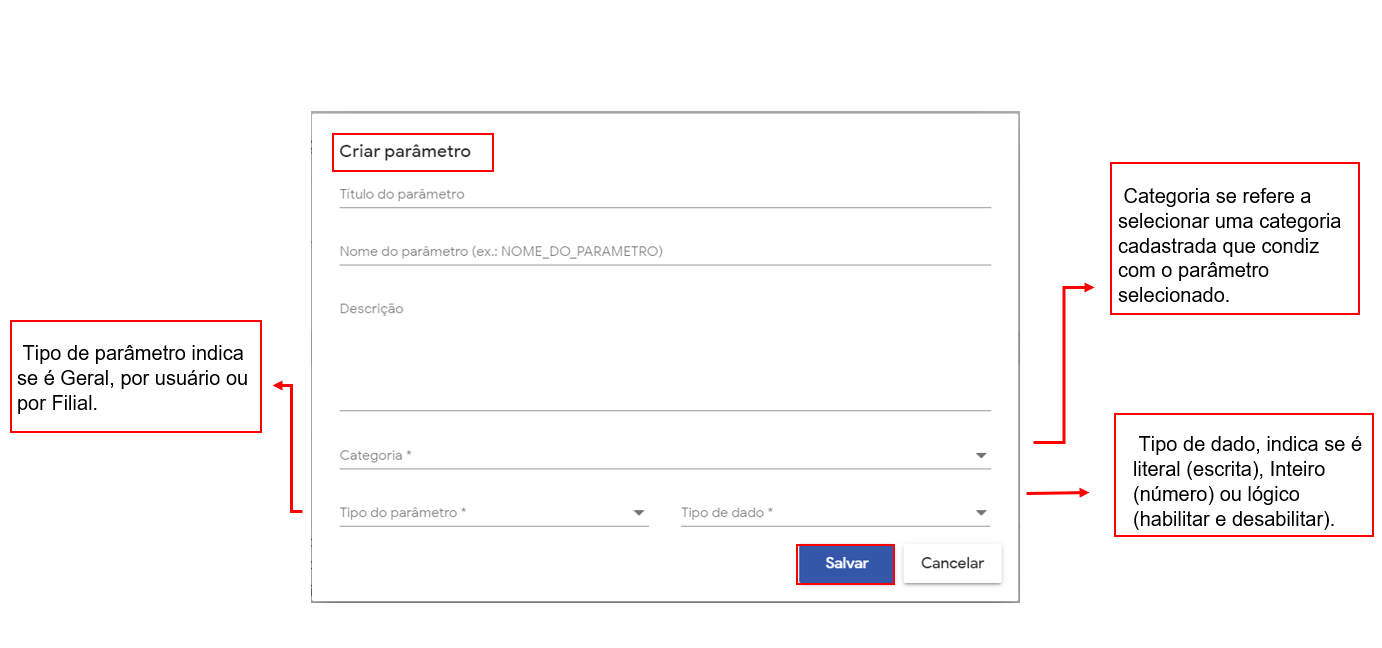
Task: Click the Tipo do parâmetro arrow icon
Action: [x=639, y=513]
